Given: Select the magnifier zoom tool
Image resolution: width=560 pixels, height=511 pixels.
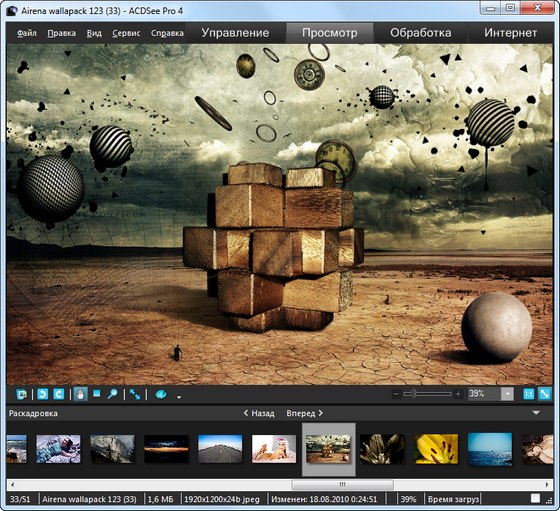Looking at the screenshot, I should [112, 394].
